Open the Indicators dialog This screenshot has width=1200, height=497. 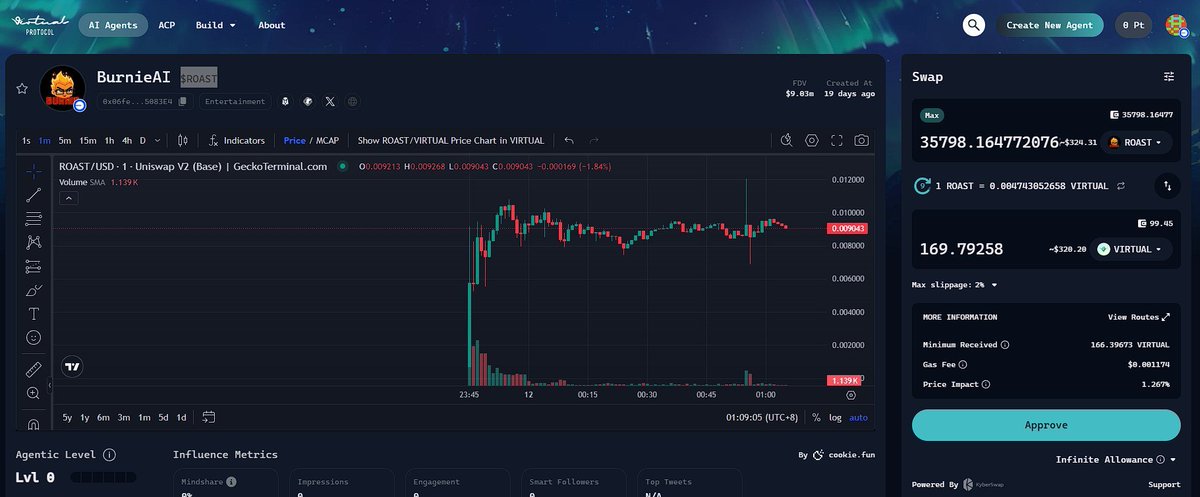coord(237,141)
